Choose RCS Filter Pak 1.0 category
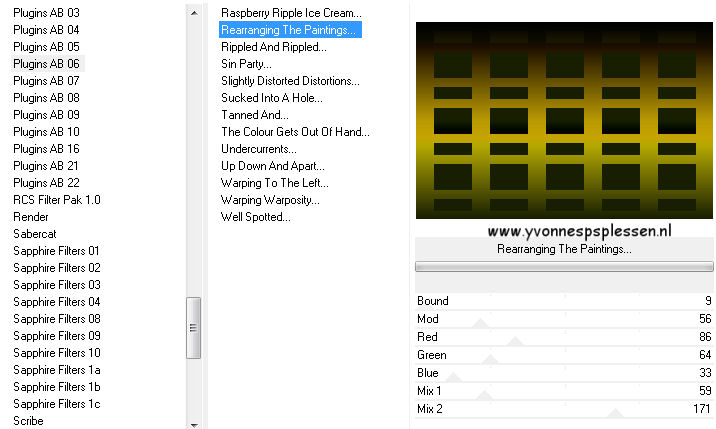Viewport: 716px width, 429px height. (57, 200)
